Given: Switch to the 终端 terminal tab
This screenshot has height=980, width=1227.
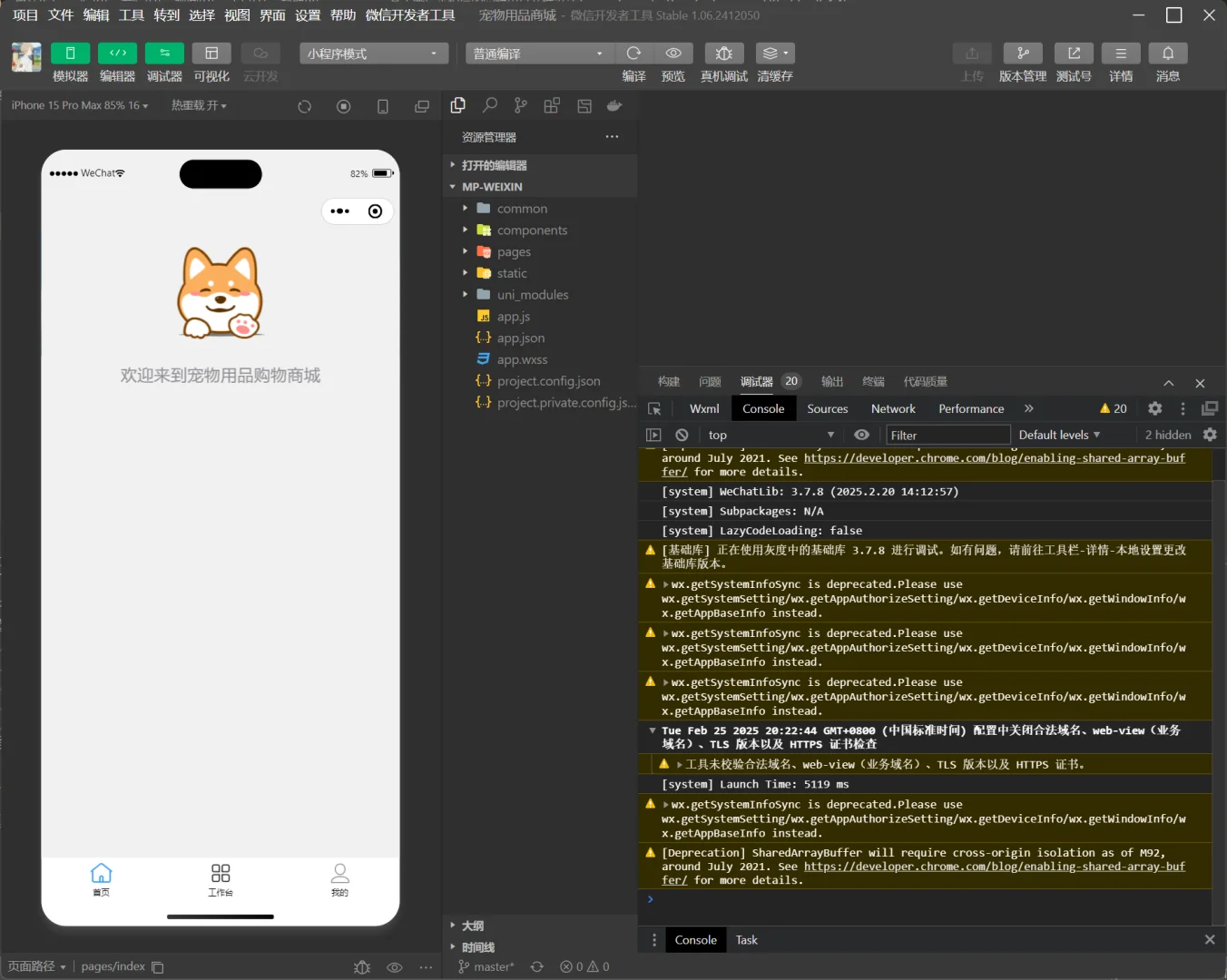Looking at the screenshot, I should pyautogui.click(x=873, y=382).
